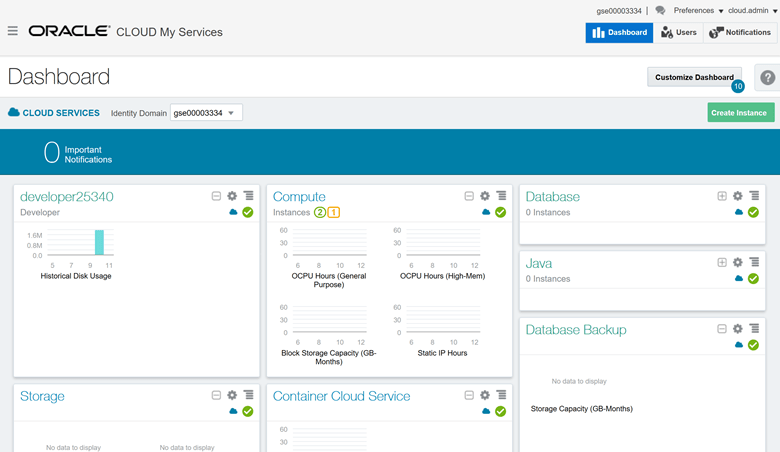The width and height of the screenshot is (780, 452).
Task: Switch to the Users tab
Action: tap(679, 32)
